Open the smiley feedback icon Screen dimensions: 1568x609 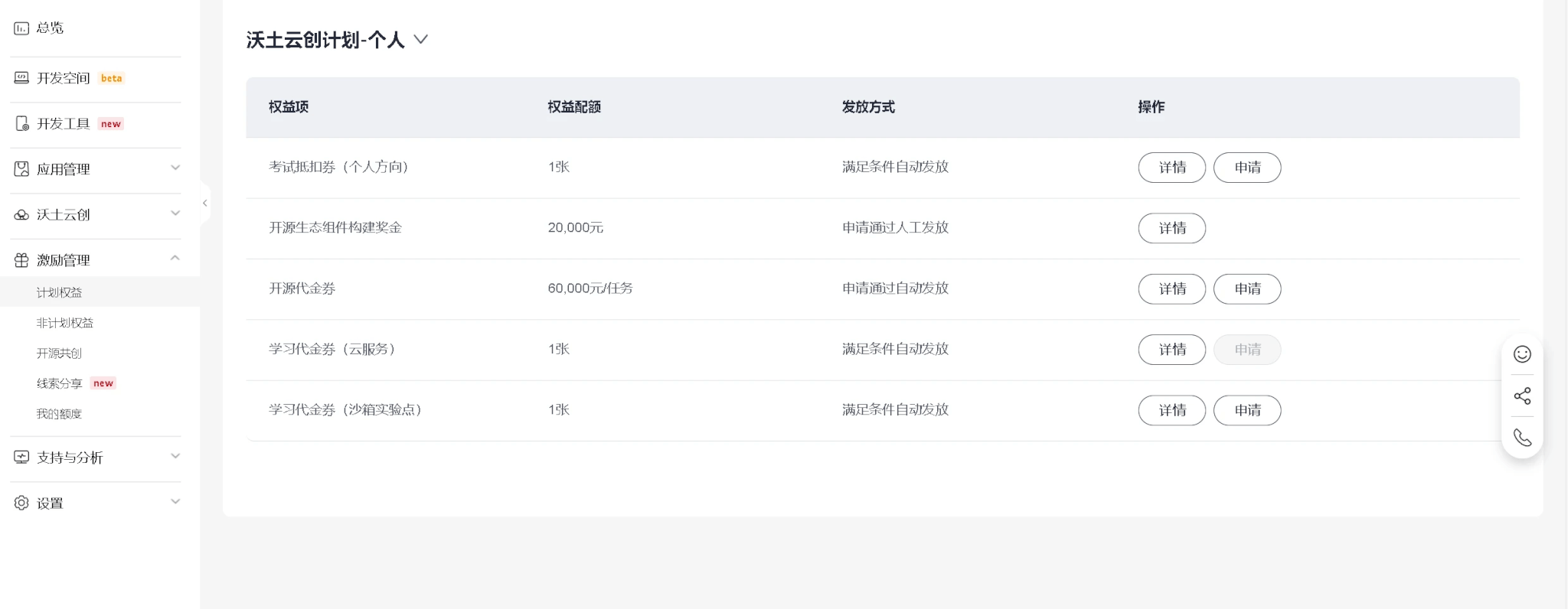pyautogui.click(x=1522, y=354)
